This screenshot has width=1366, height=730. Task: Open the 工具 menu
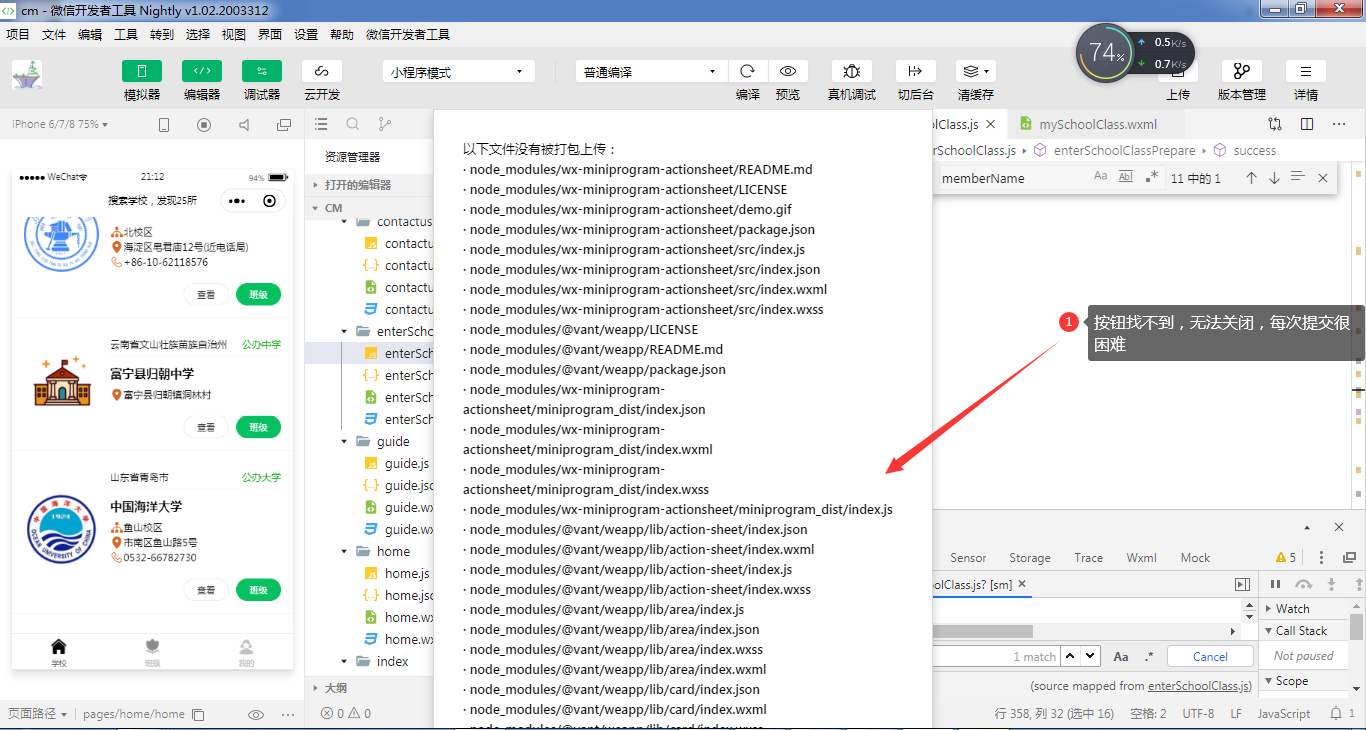pos(126,34)
